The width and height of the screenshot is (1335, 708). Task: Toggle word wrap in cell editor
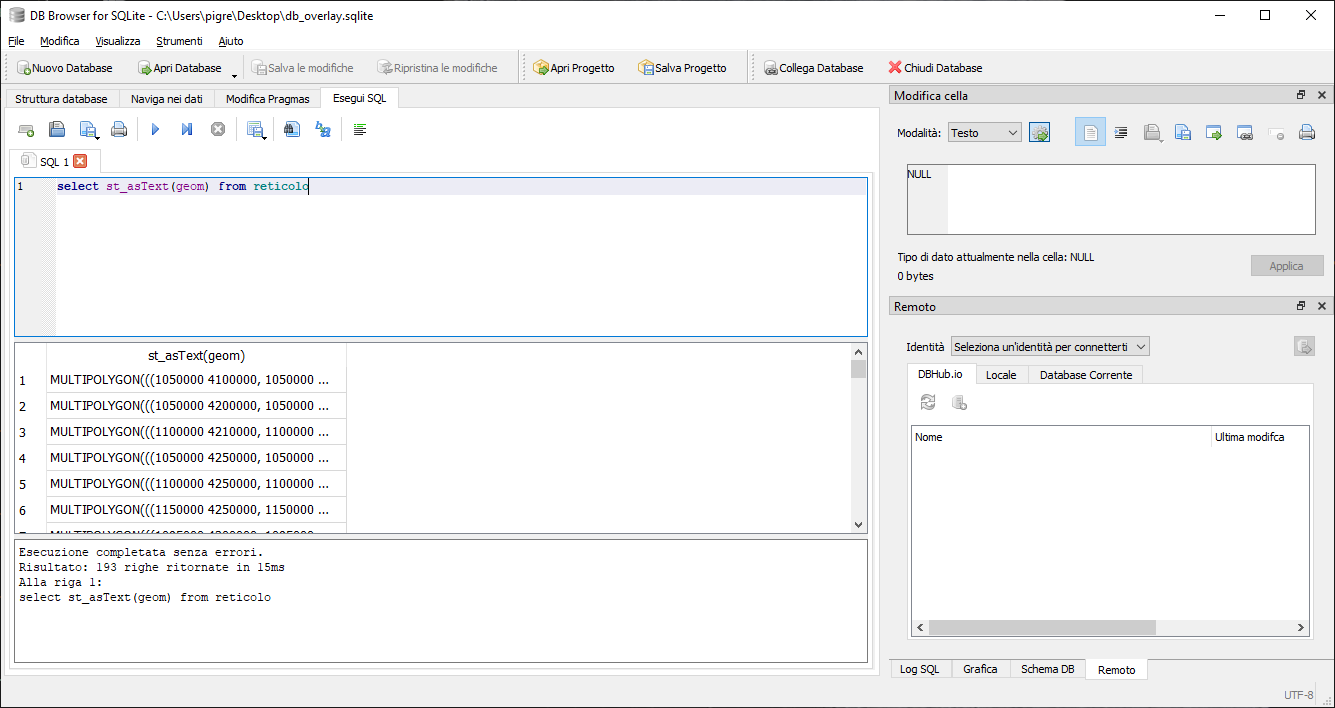(1090, 132)
